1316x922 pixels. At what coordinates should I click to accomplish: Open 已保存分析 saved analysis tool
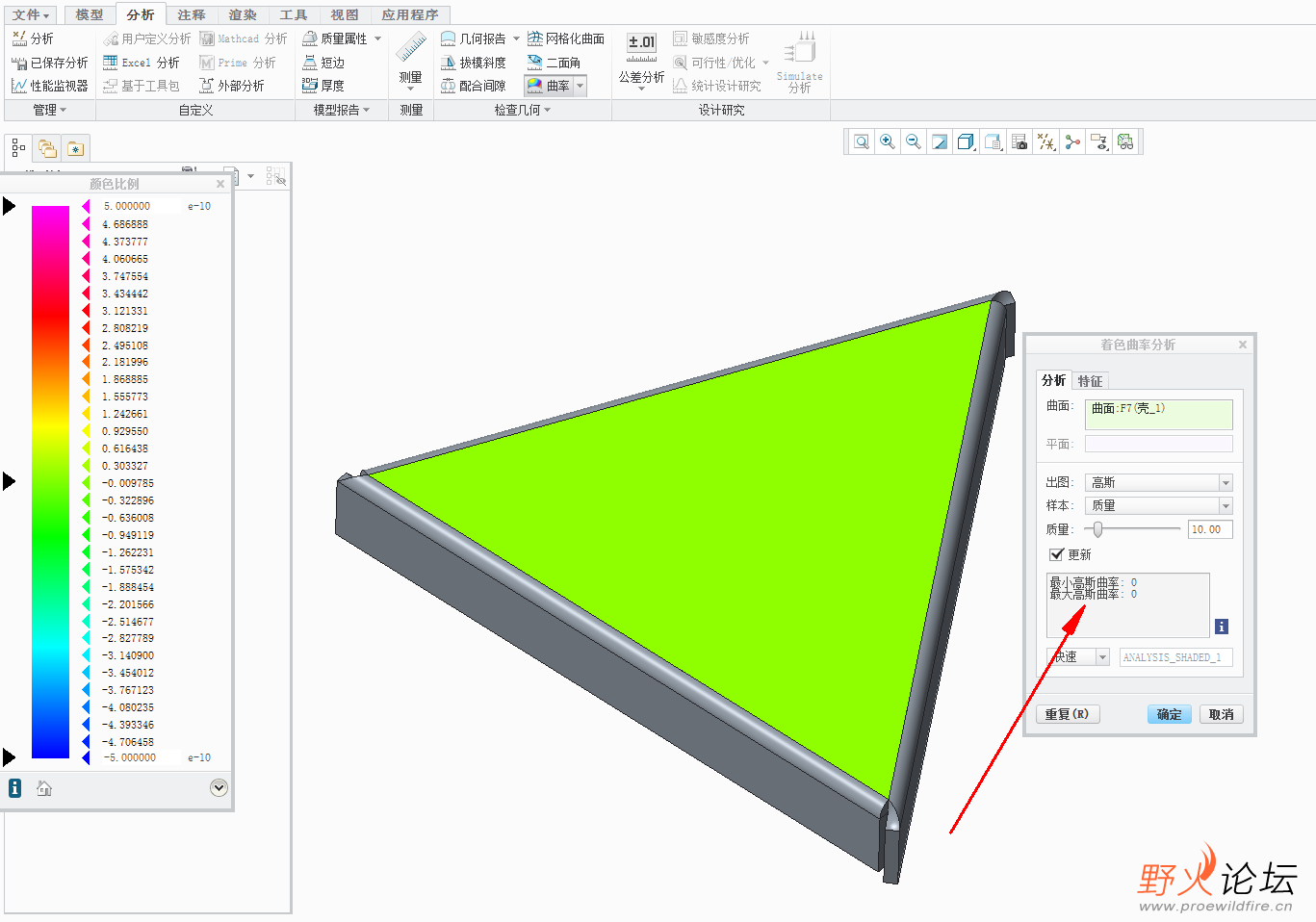(x=49, y=63)
